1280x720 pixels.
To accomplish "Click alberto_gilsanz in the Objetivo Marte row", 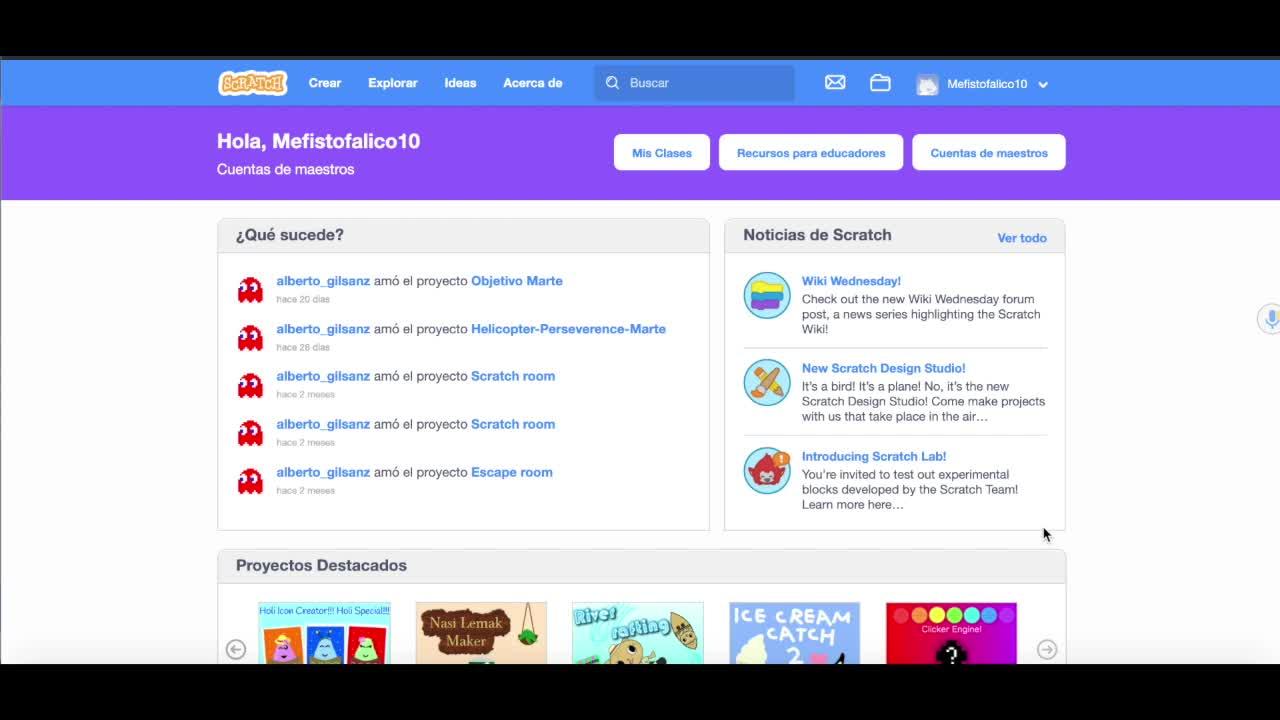I will pyautogui.click(x=323, y=281).
